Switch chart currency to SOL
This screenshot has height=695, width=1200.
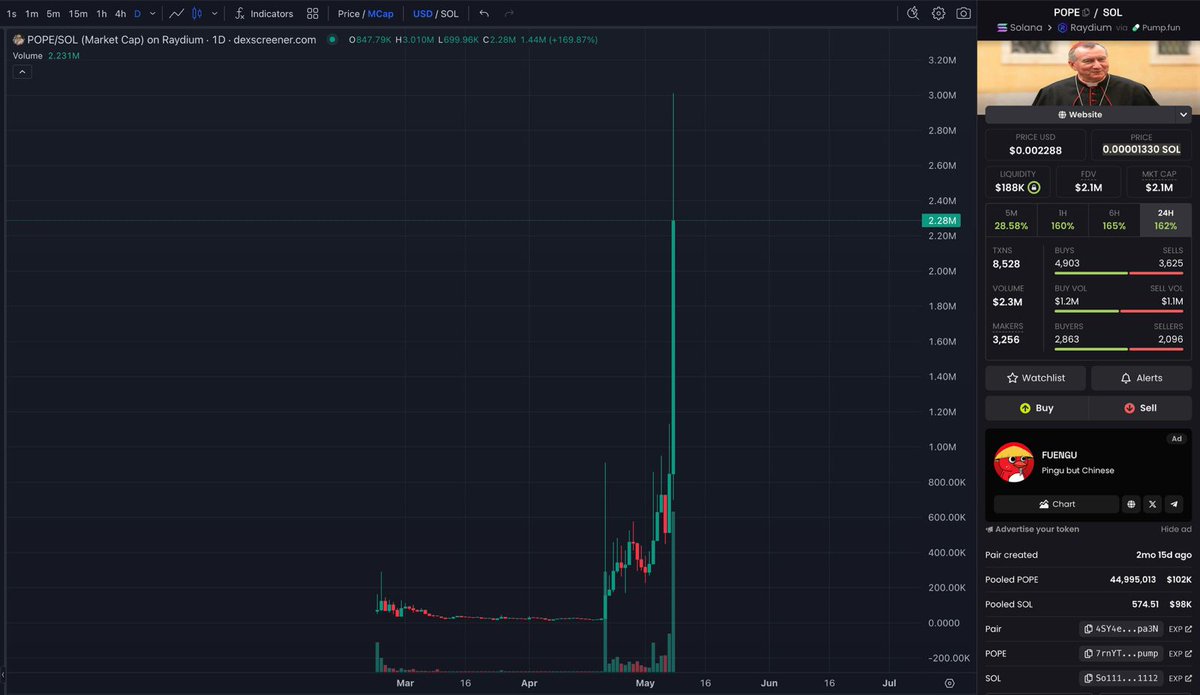coord(449,14)
